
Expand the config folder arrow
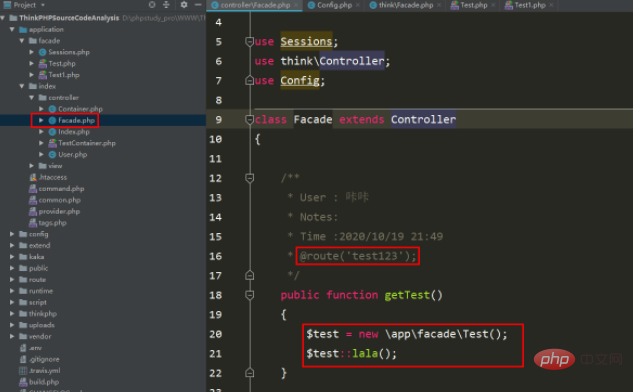pos(12,234)
